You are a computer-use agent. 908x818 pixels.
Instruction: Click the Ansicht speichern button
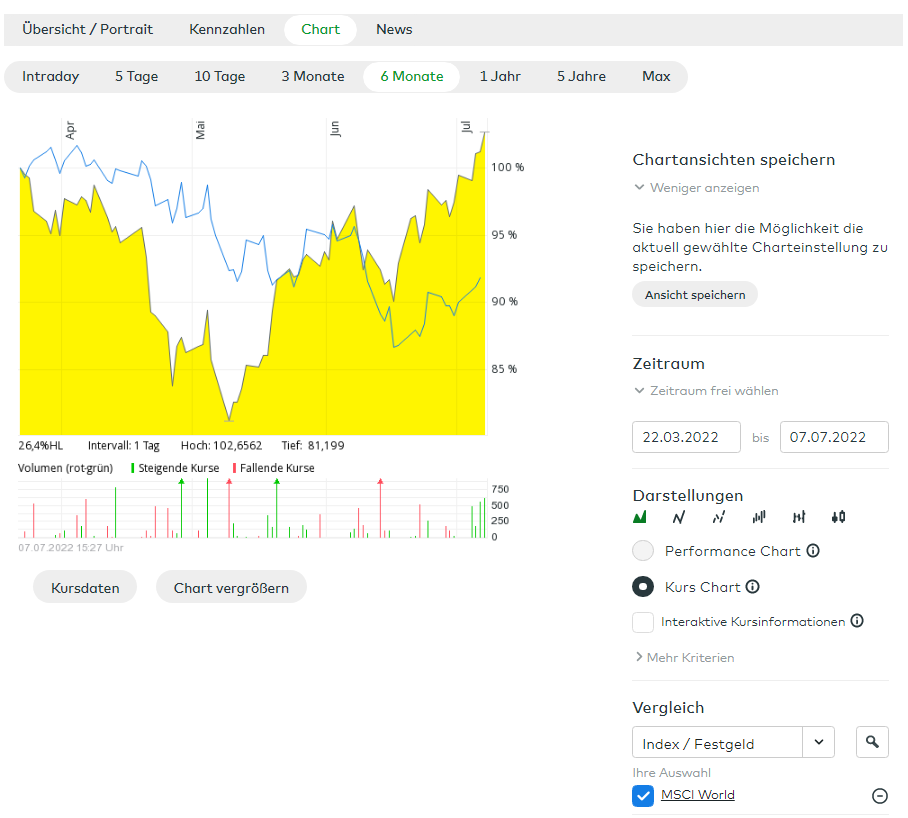695,295
